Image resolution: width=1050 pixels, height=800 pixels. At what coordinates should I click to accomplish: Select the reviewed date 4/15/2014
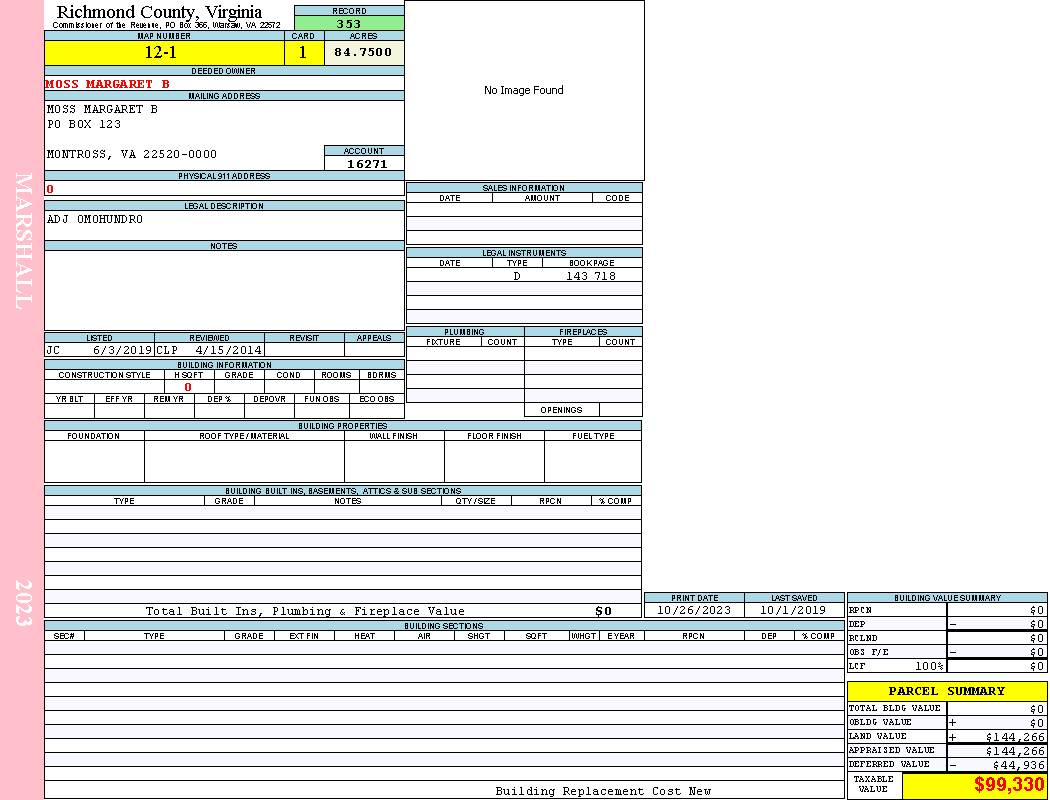228,351
